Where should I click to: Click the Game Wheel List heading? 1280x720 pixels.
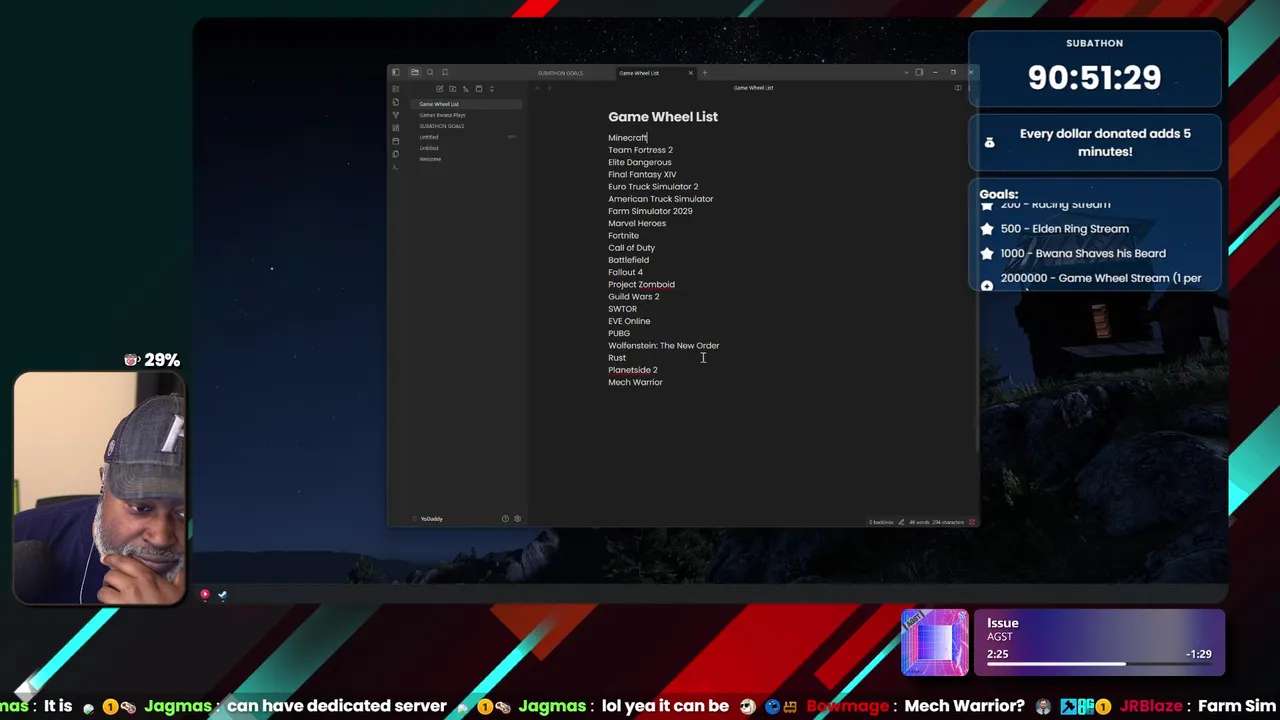(663, 117)
